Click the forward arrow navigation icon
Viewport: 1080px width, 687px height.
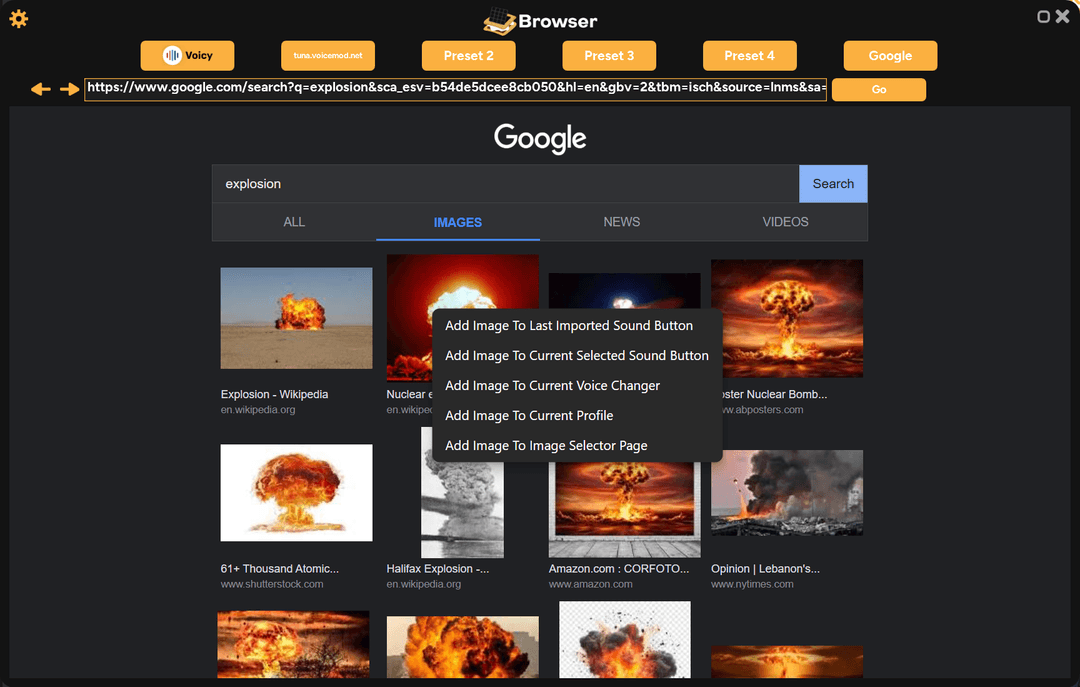pos(69,89)
